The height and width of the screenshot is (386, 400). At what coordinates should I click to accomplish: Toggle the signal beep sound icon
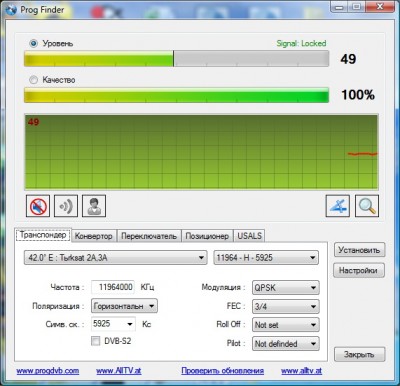point(66,206)
